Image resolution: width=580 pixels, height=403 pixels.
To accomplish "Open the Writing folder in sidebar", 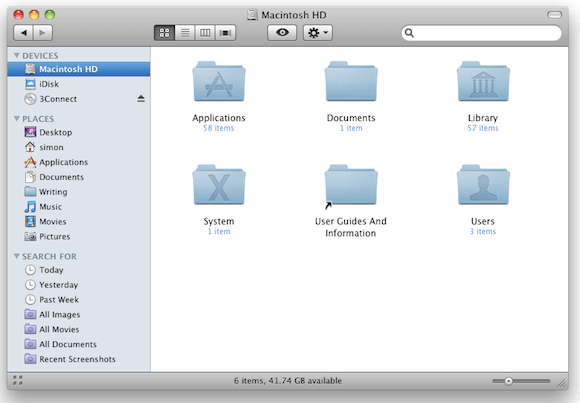I will pos(78,192).
